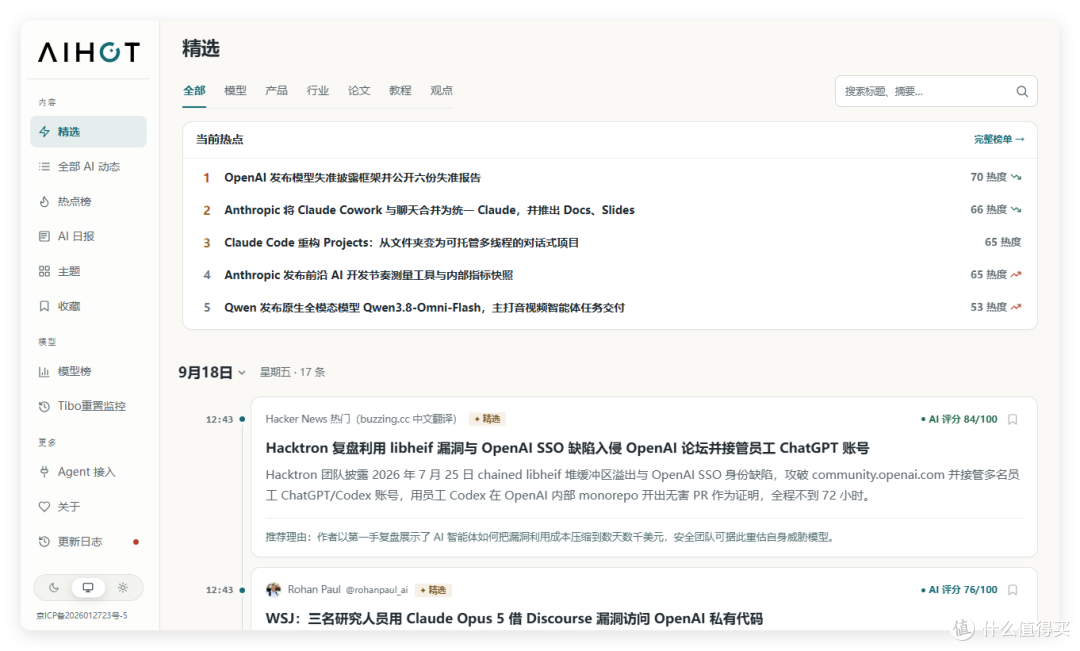Viewport: 1080px width, 651px height.
Task: Open 主题 grid item in sidebar
Action: click(88, 271)
